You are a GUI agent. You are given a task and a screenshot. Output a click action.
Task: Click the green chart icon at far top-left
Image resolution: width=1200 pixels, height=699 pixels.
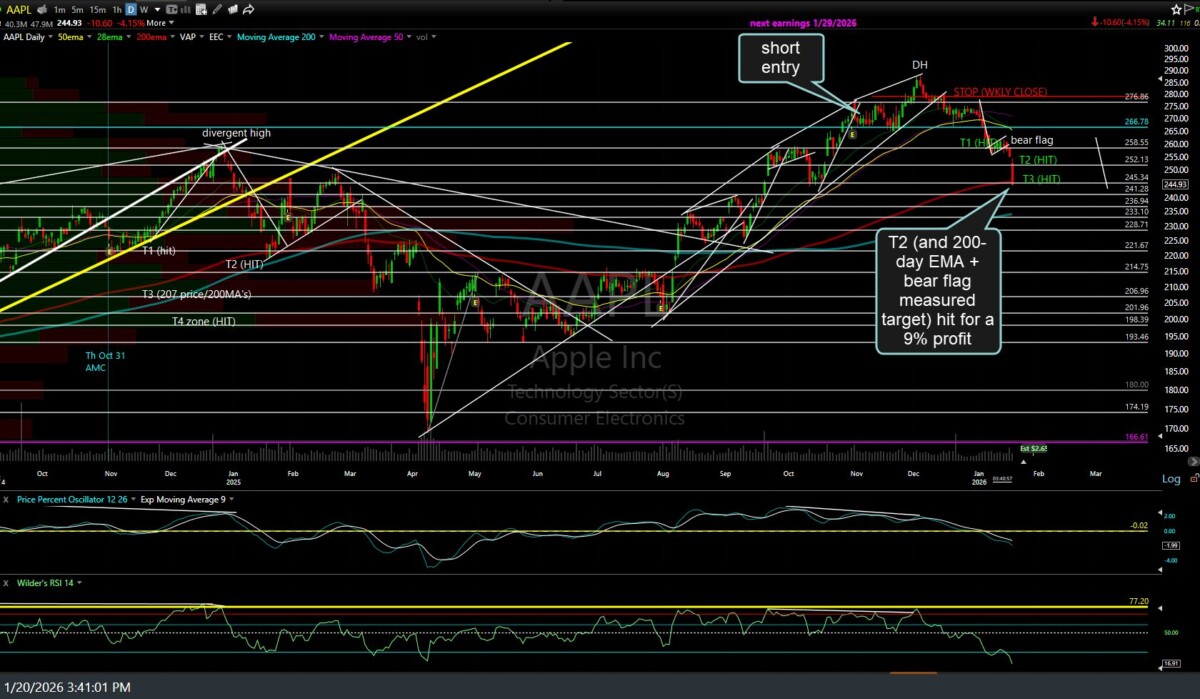click(4, 8)
